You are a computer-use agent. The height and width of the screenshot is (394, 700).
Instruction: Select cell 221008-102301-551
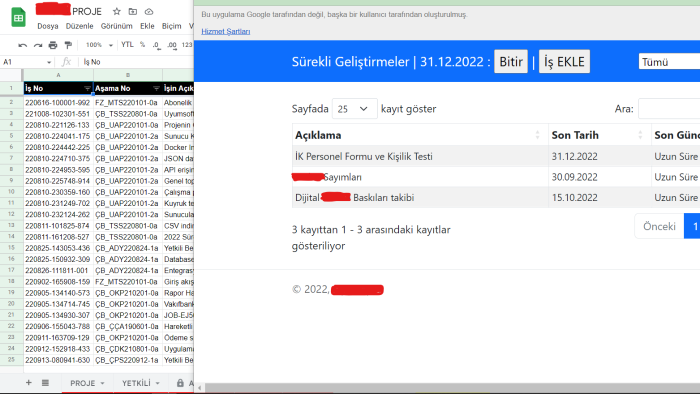[58, 114]
